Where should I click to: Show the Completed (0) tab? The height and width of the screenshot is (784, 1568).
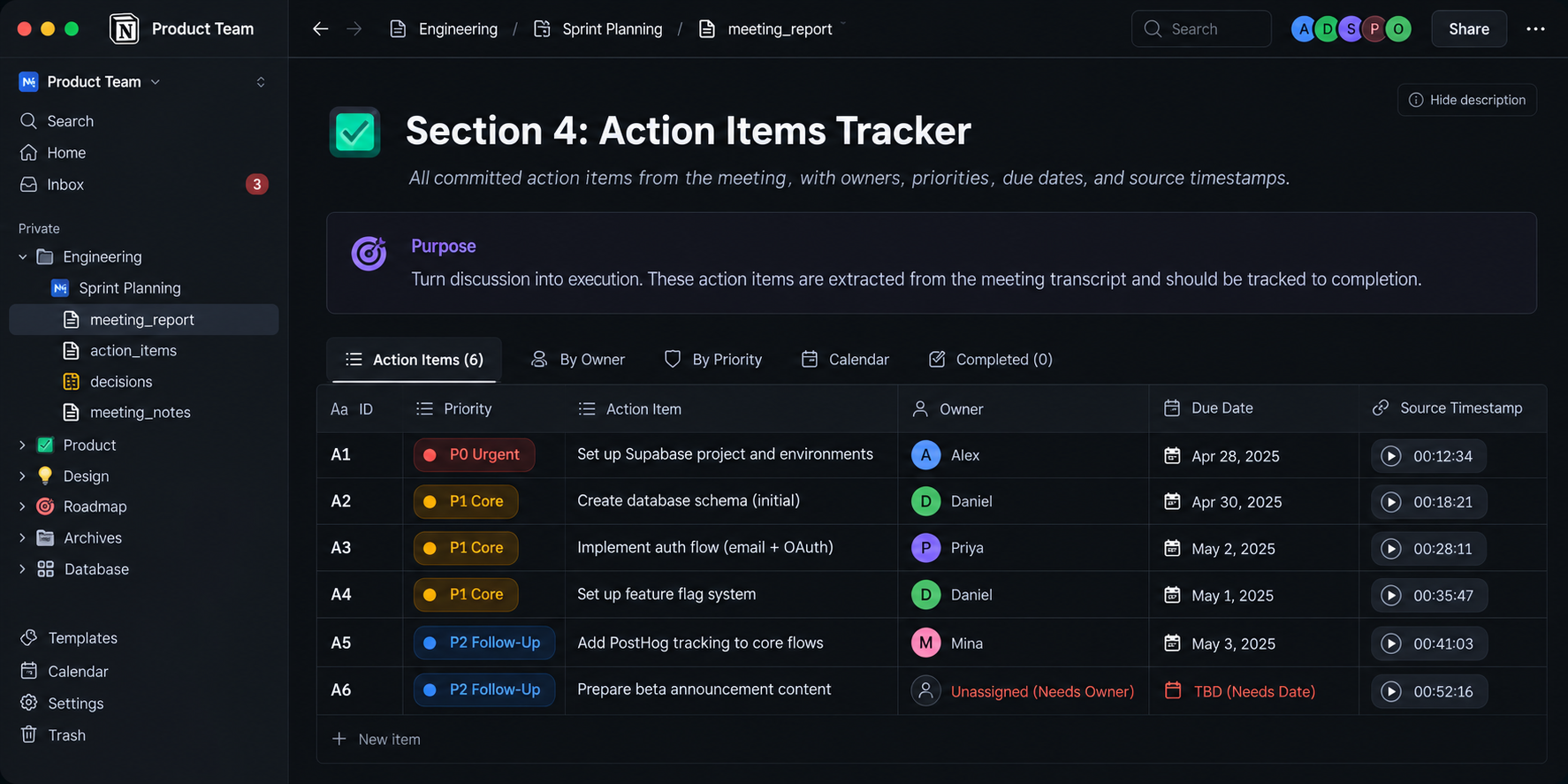991,360
